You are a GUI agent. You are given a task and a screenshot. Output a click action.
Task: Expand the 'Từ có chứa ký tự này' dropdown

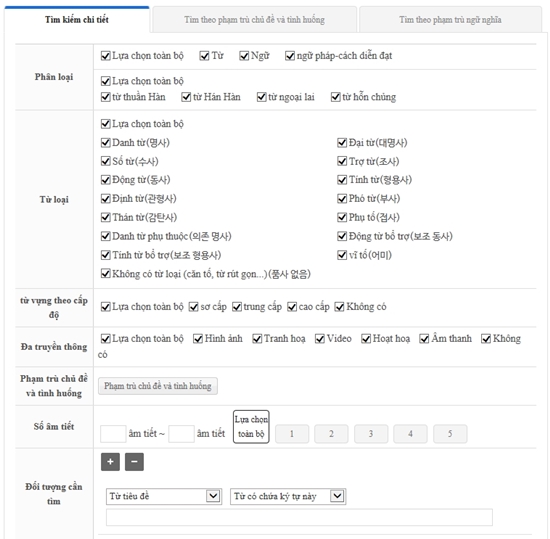tap(288, 496)
